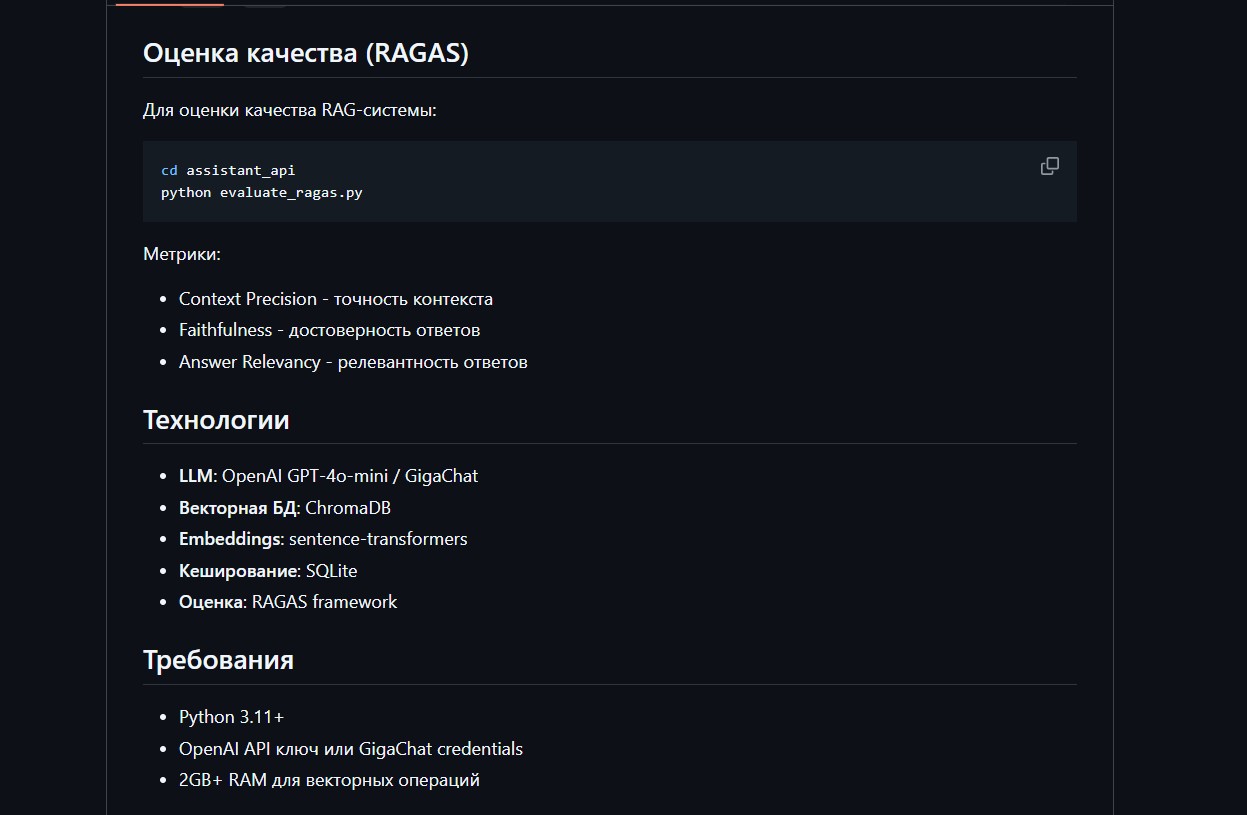Click the word 'ChromaDB'

coord(348,508)
